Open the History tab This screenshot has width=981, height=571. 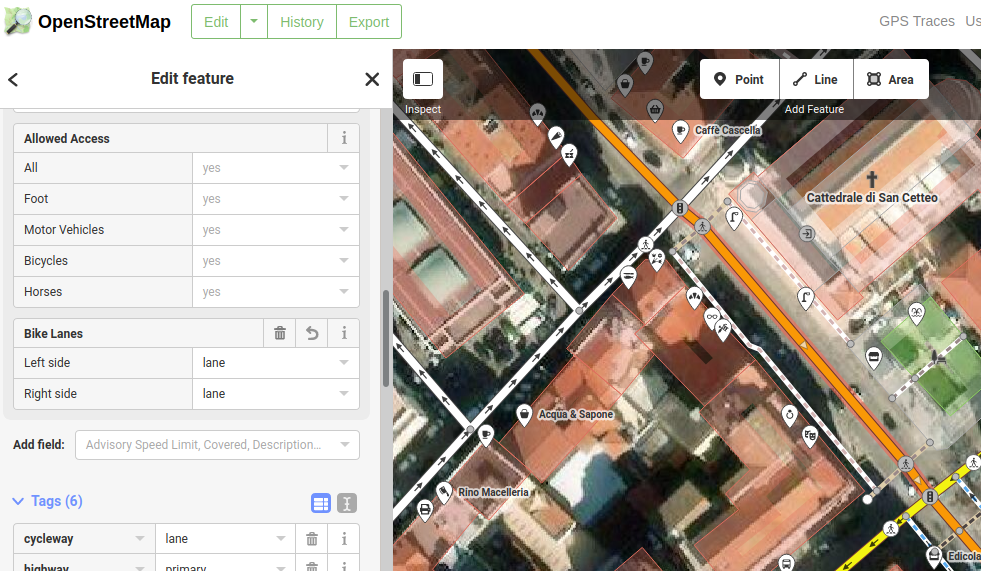[302, 22]
